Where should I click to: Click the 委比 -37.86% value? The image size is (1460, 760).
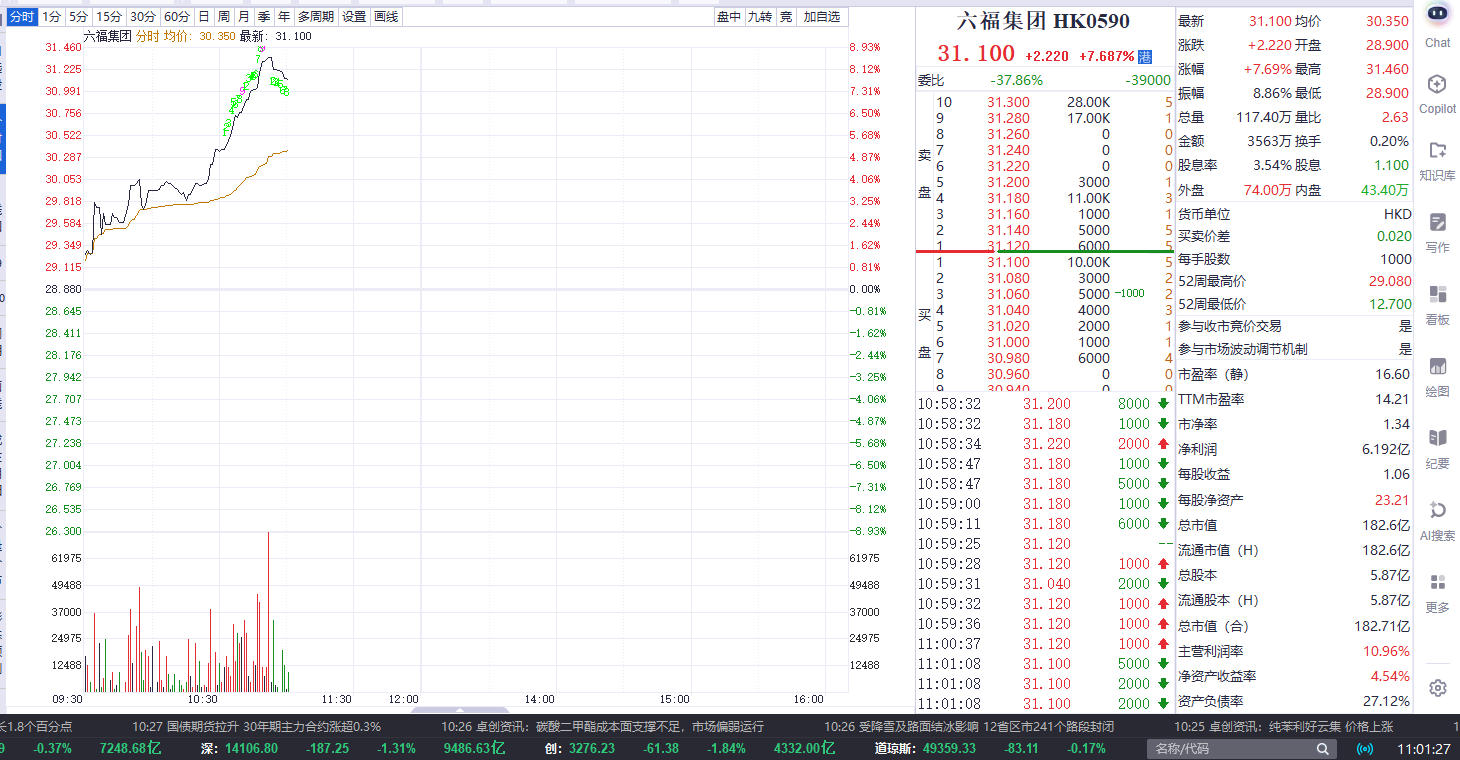(x=1016, y=81)
